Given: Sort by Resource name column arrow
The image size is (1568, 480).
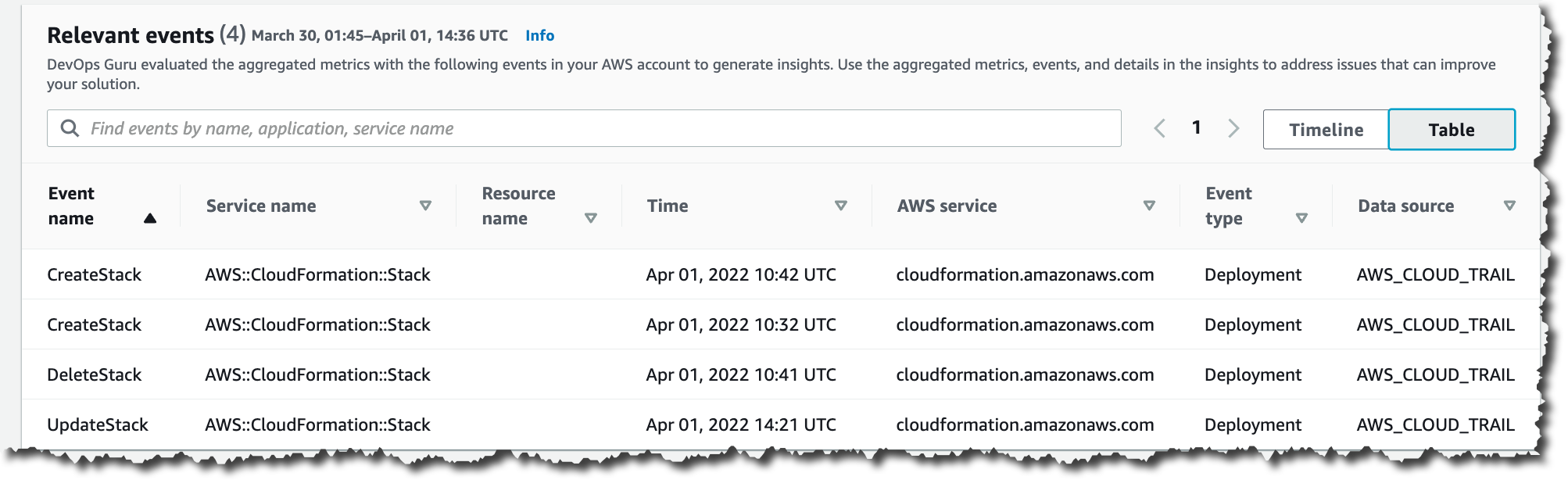Looking at the screenshot, I should 591,219.
